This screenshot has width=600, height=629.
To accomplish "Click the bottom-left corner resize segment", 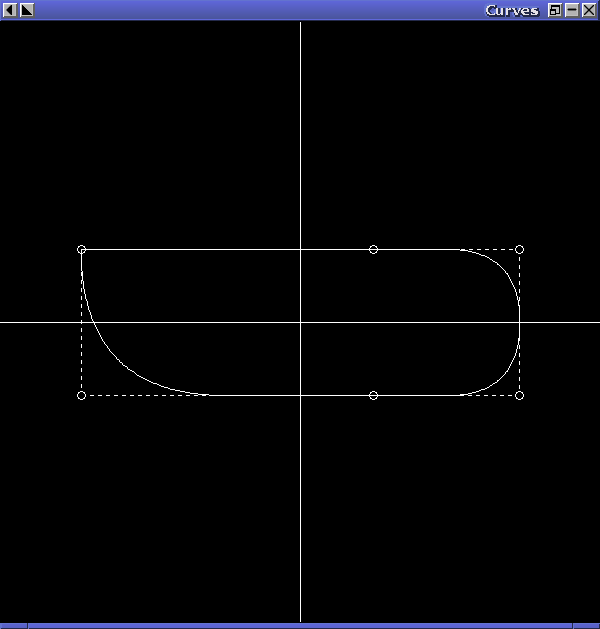I will (13, 626).
